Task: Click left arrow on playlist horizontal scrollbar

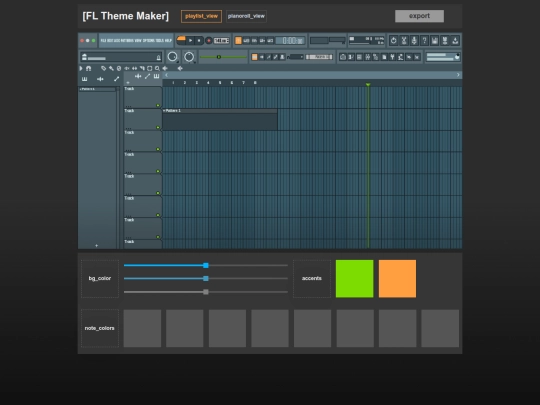Action: pyautogui.click(x=166, y=75)
